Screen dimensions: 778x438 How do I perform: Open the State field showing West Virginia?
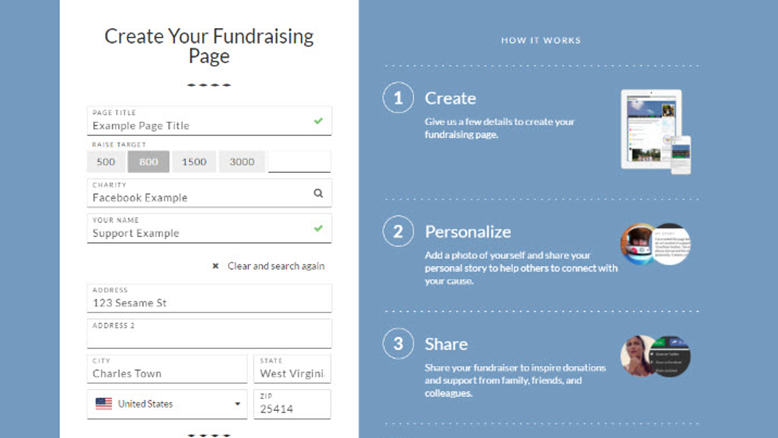pos(292,369)
